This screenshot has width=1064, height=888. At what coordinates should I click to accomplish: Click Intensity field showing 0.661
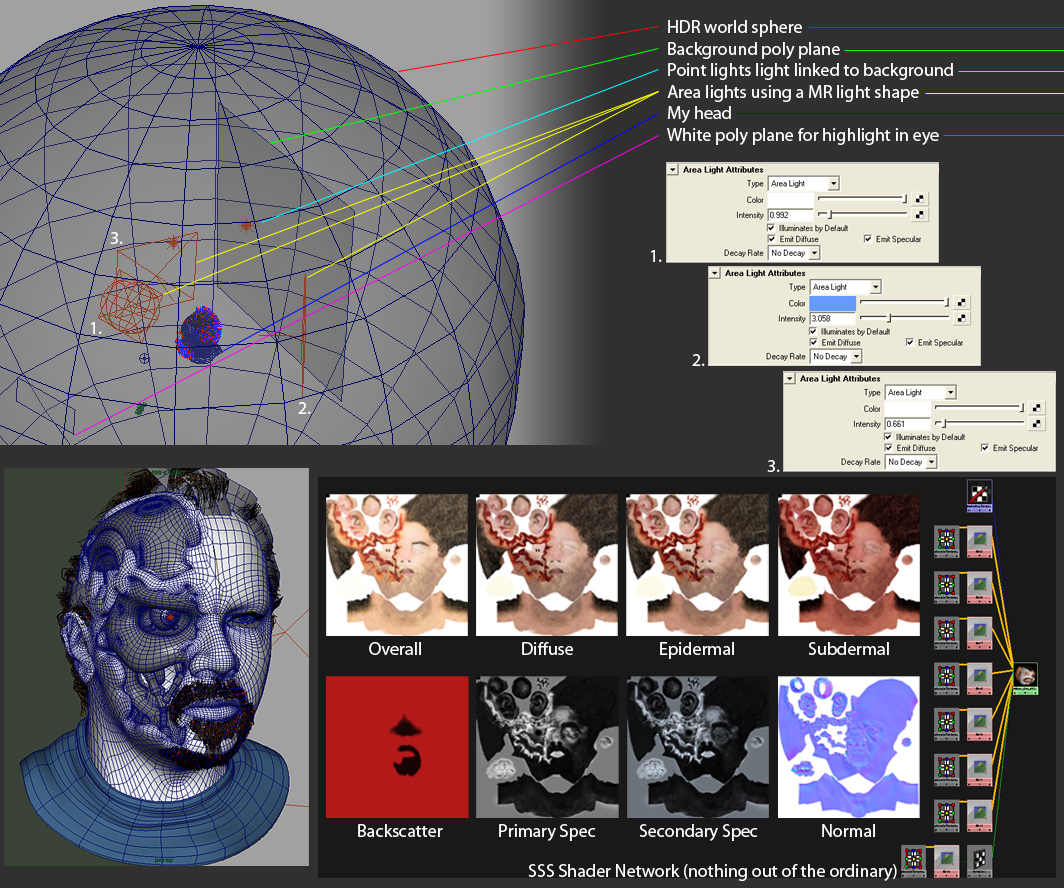click(x=907, y=424)
